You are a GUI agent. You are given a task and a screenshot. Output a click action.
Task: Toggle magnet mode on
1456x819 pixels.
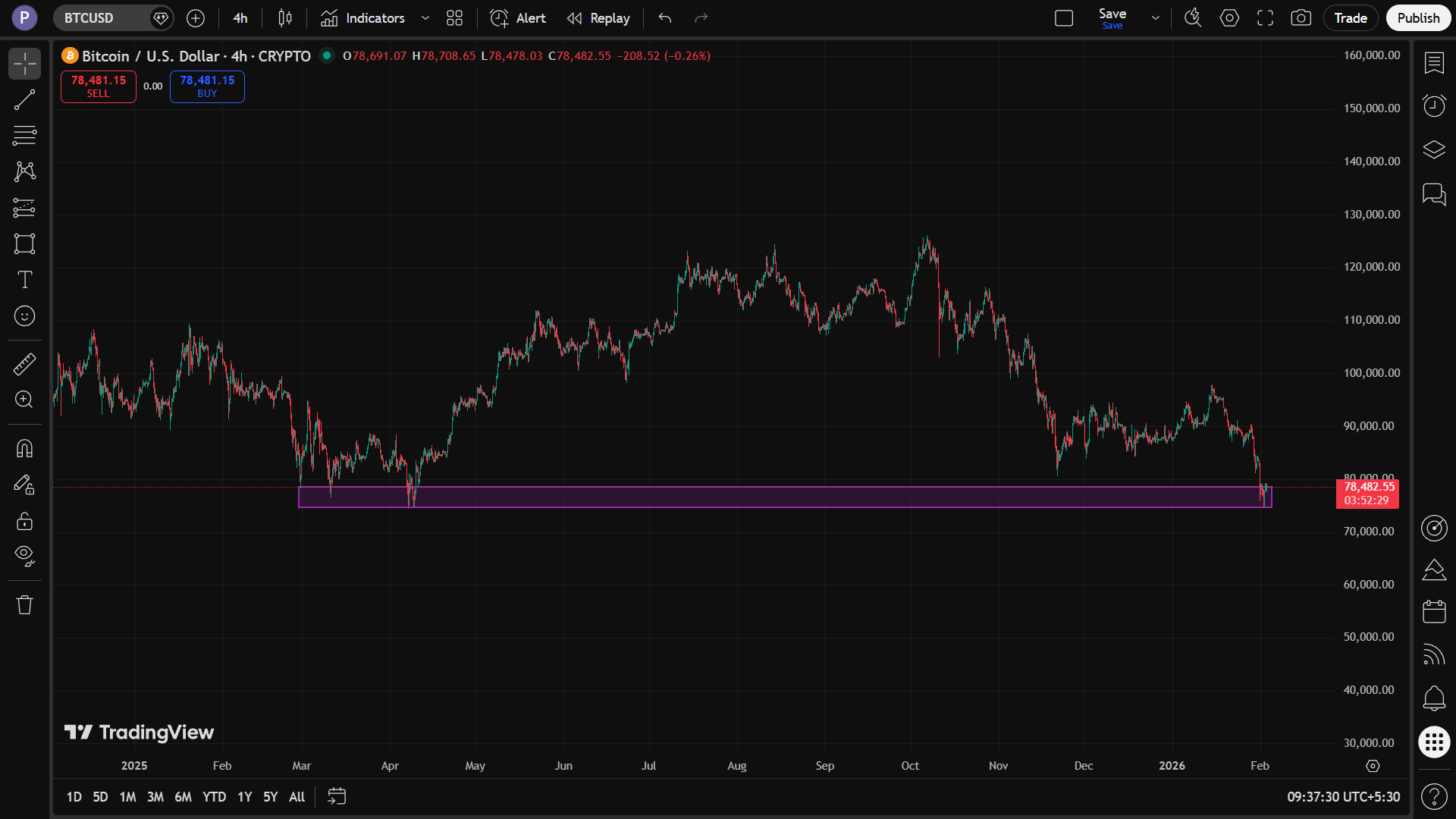[24, 448]
